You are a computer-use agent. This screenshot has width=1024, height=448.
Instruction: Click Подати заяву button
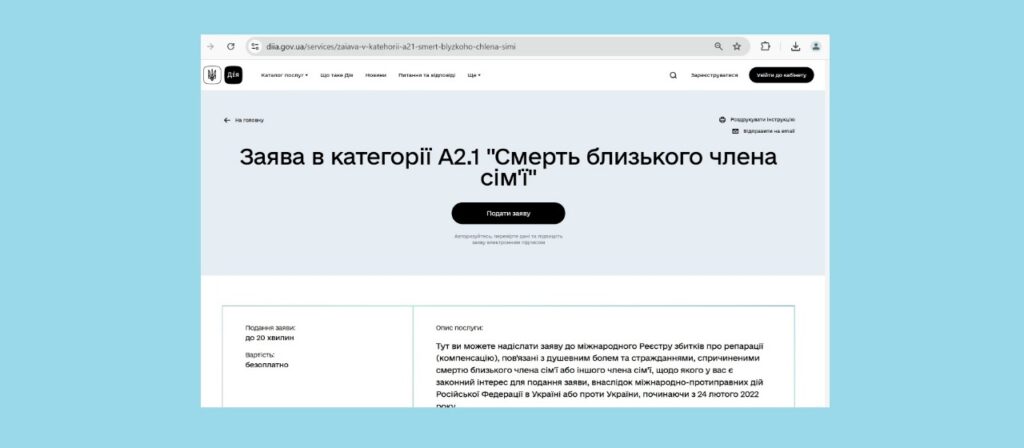508,214
